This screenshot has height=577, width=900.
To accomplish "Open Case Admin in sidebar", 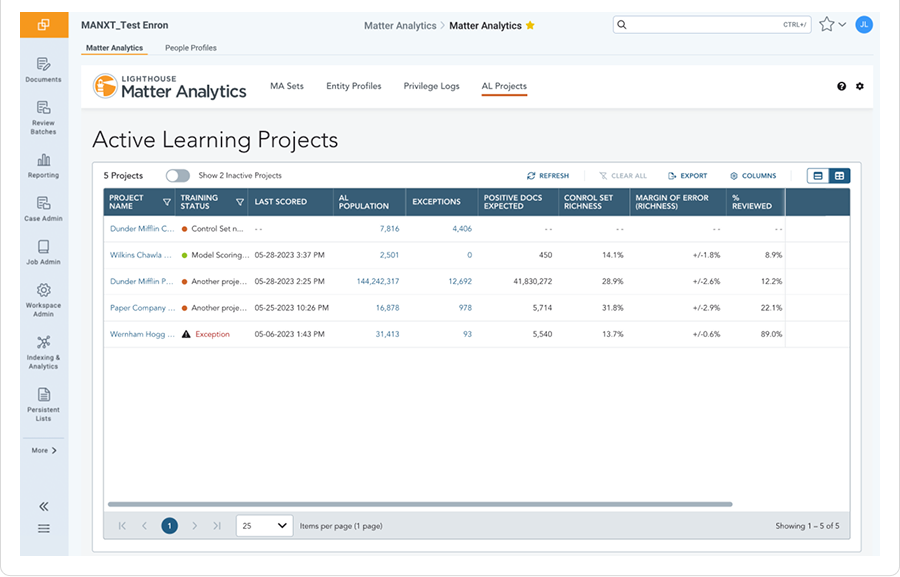I will 44,208.
